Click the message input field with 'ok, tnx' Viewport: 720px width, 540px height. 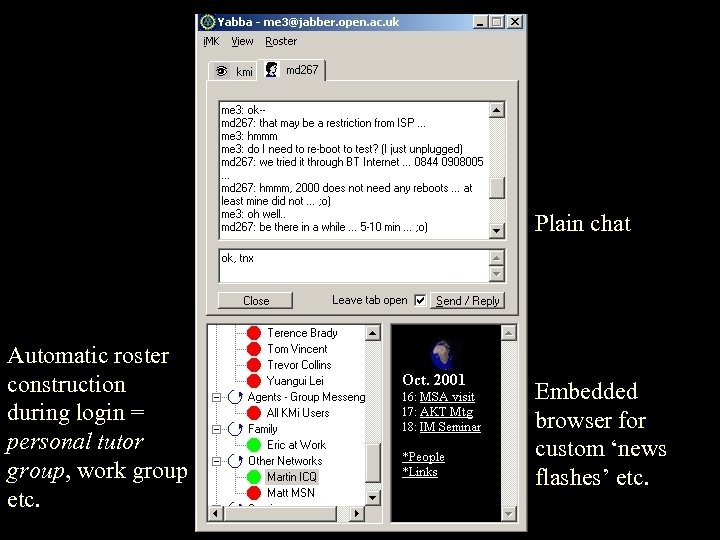click(x=354, y=266)
